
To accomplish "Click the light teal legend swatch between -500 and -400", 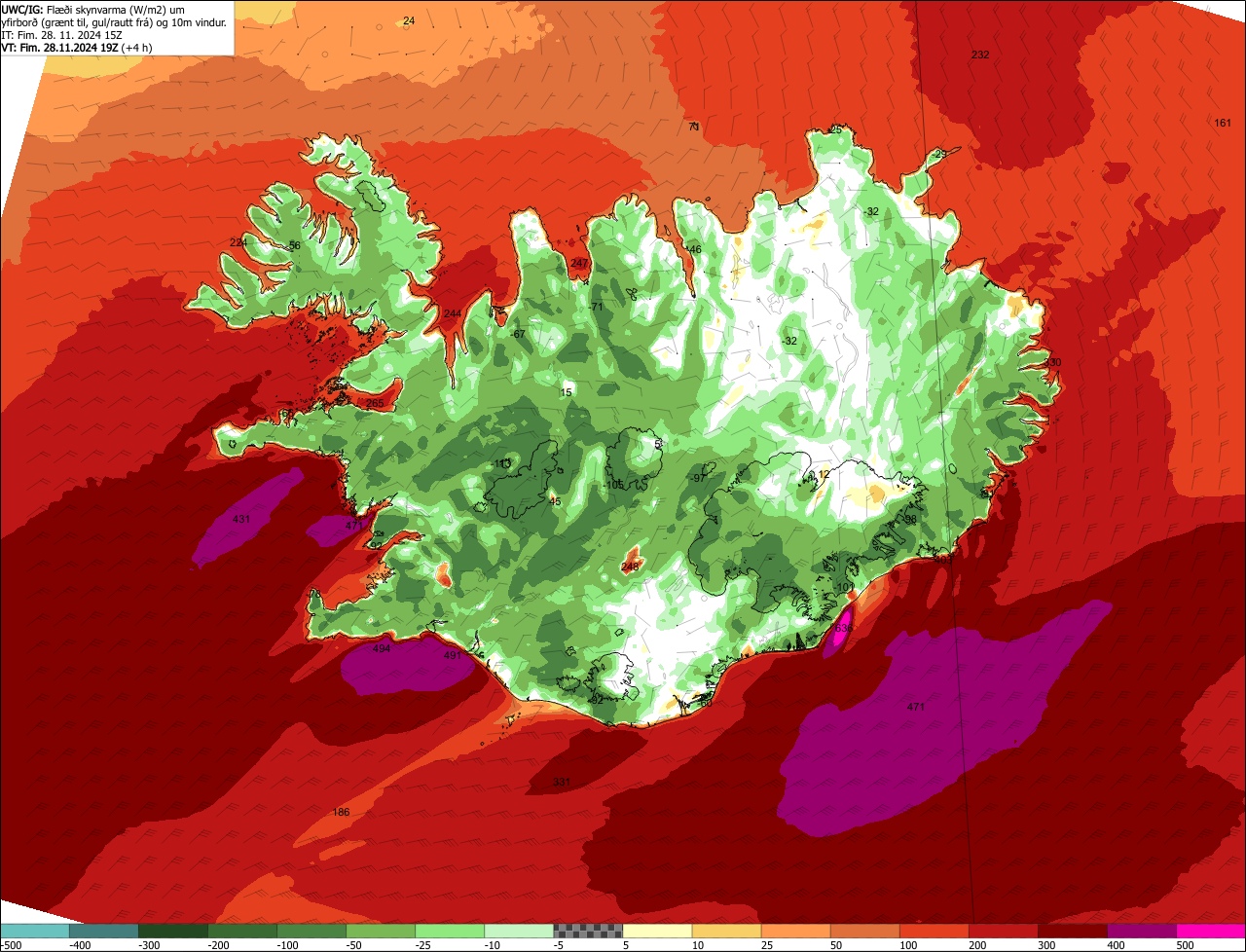I will coord(34,931).
